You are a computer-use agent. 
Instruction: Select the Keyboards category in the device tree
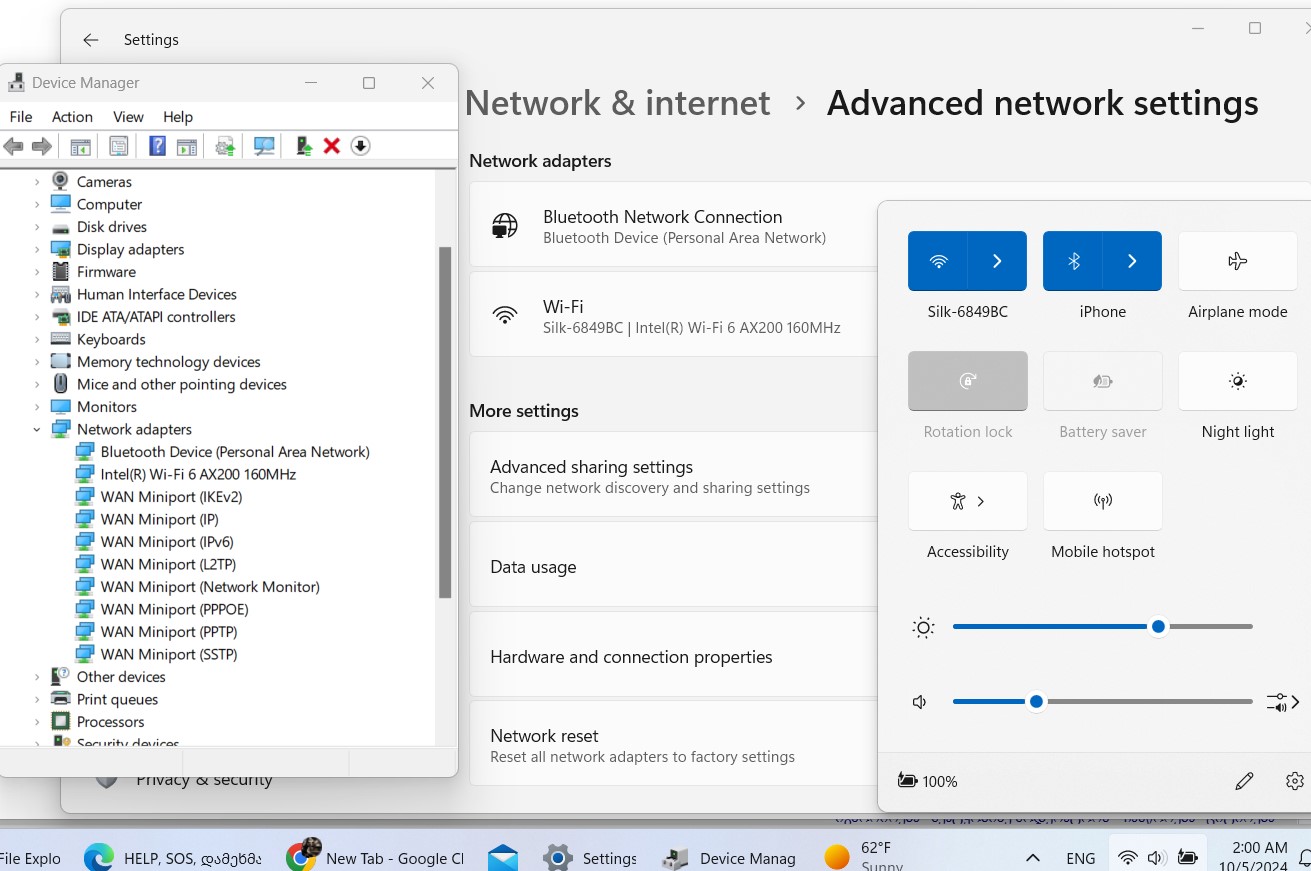click(x=111, y=339)
